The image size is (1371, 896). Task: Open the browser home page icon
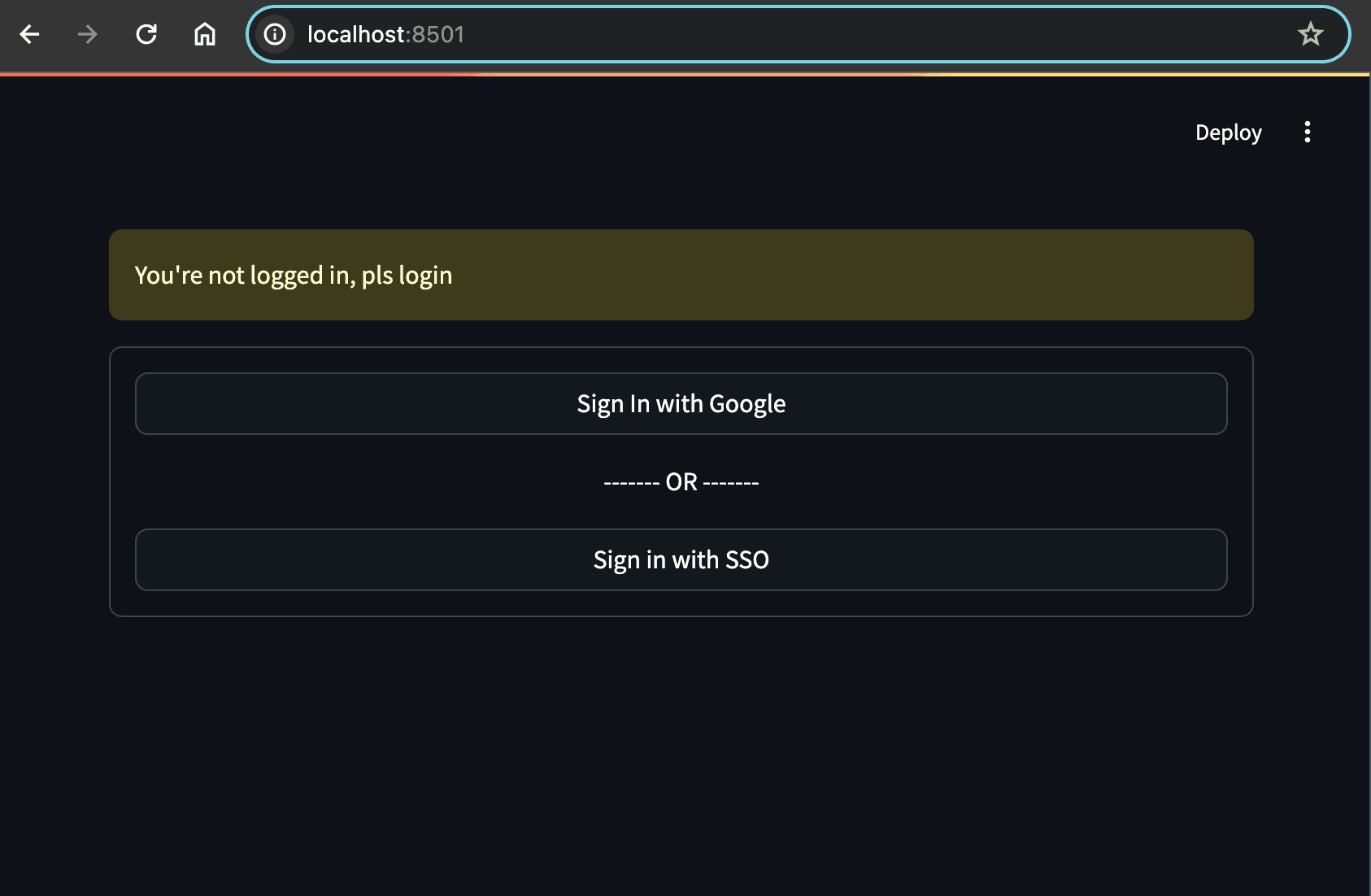click(205, 34)
